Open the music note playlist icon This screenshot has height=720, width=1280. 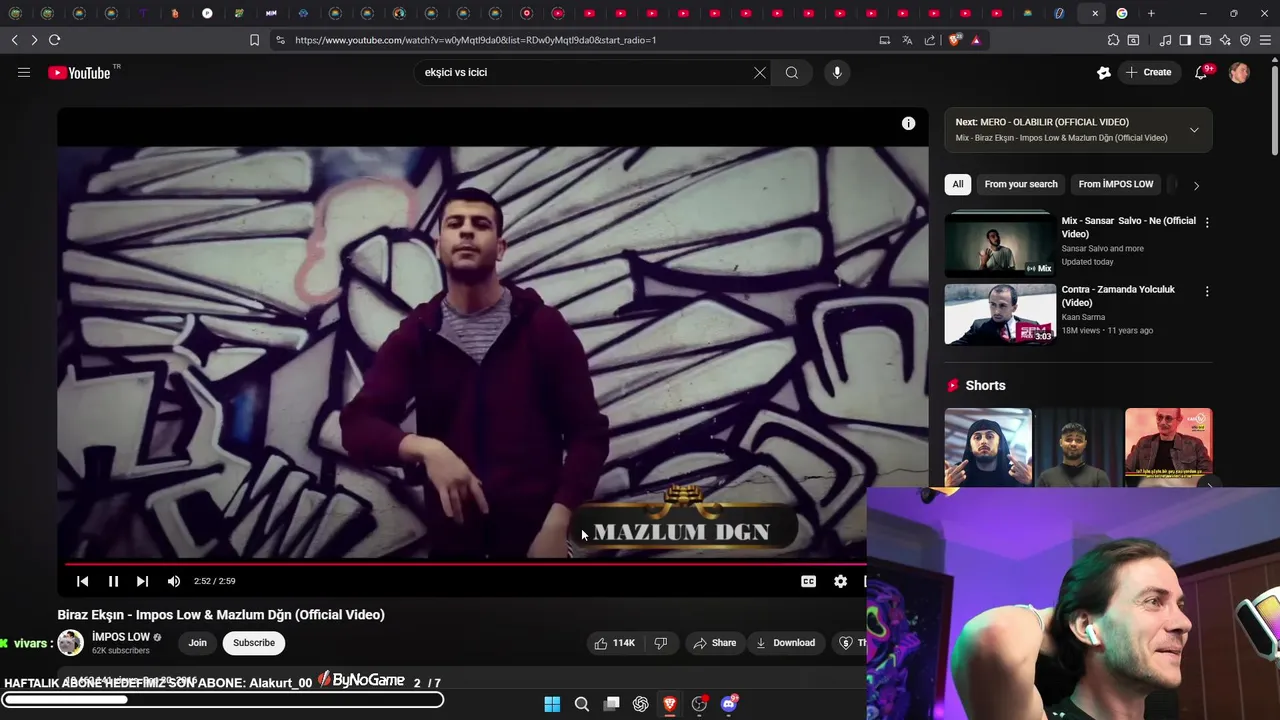click(1165, 40)
